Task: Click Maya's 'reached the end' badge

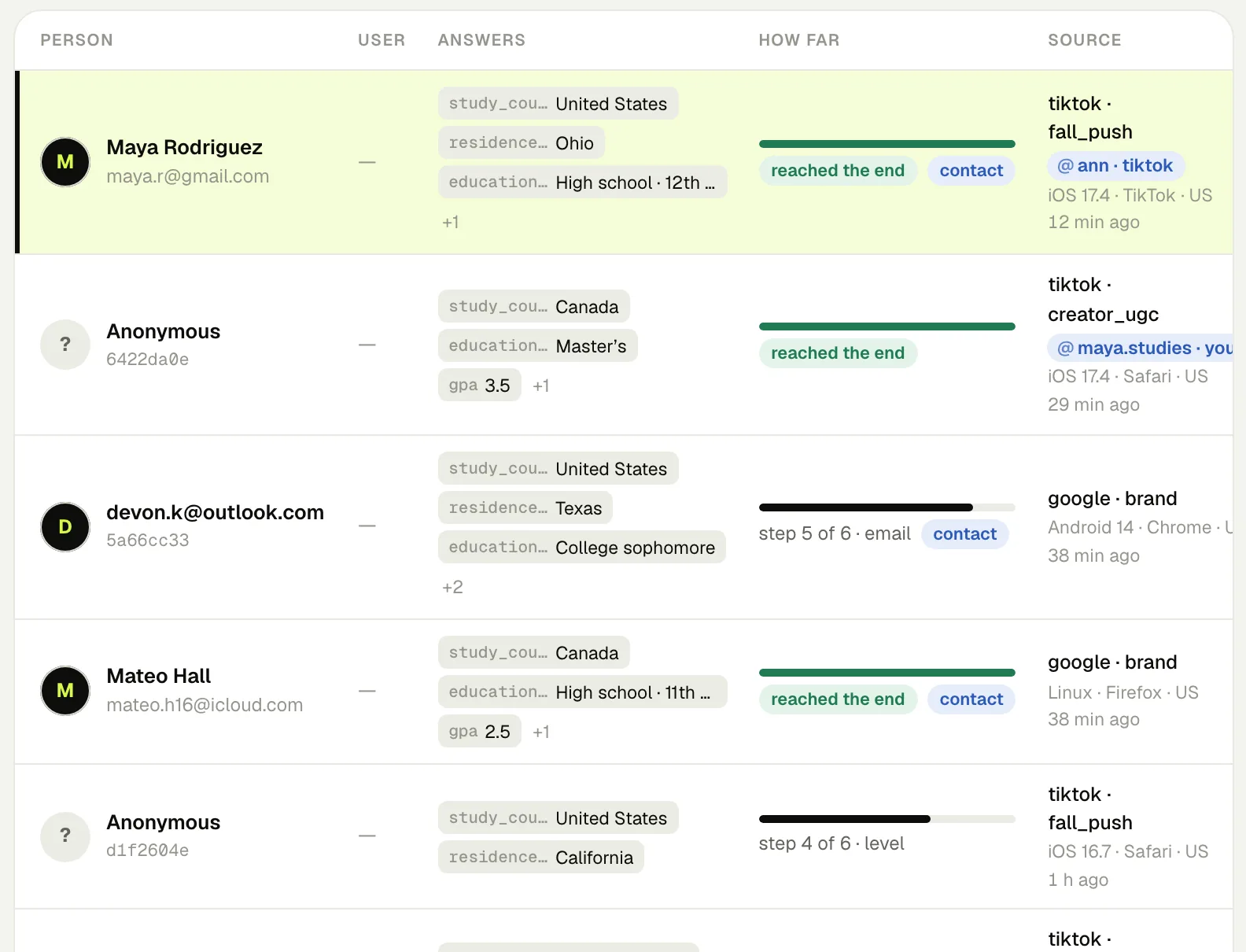Action: (838, 171)
